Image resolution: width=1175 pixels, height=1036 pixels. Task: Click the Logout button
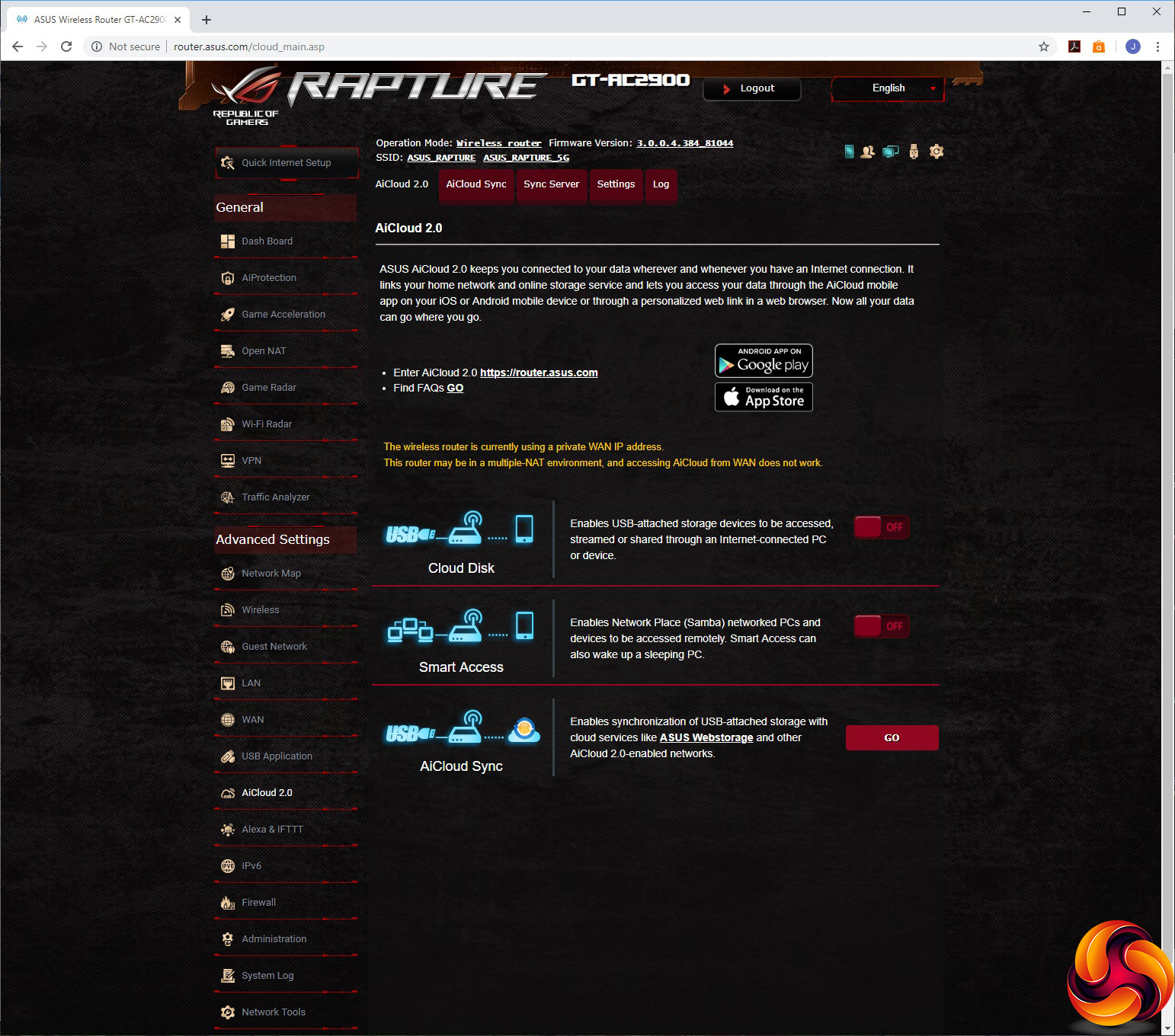click(x=751, y=88)
